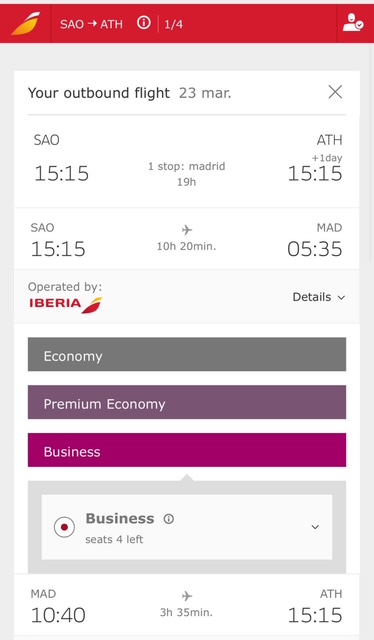Click 'seats 4 left' Business fare card
374x640 pixels.
(x=187, y=527)
